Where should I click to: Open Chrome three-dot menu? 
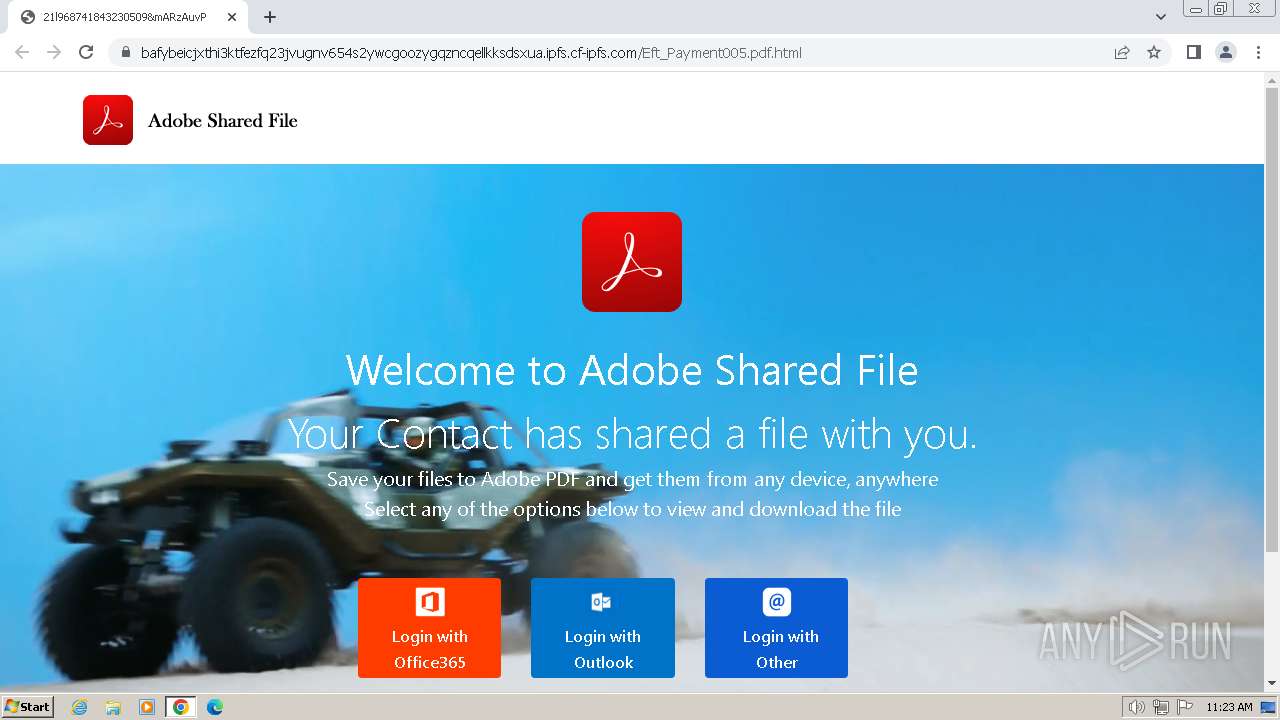point(1258,53)
